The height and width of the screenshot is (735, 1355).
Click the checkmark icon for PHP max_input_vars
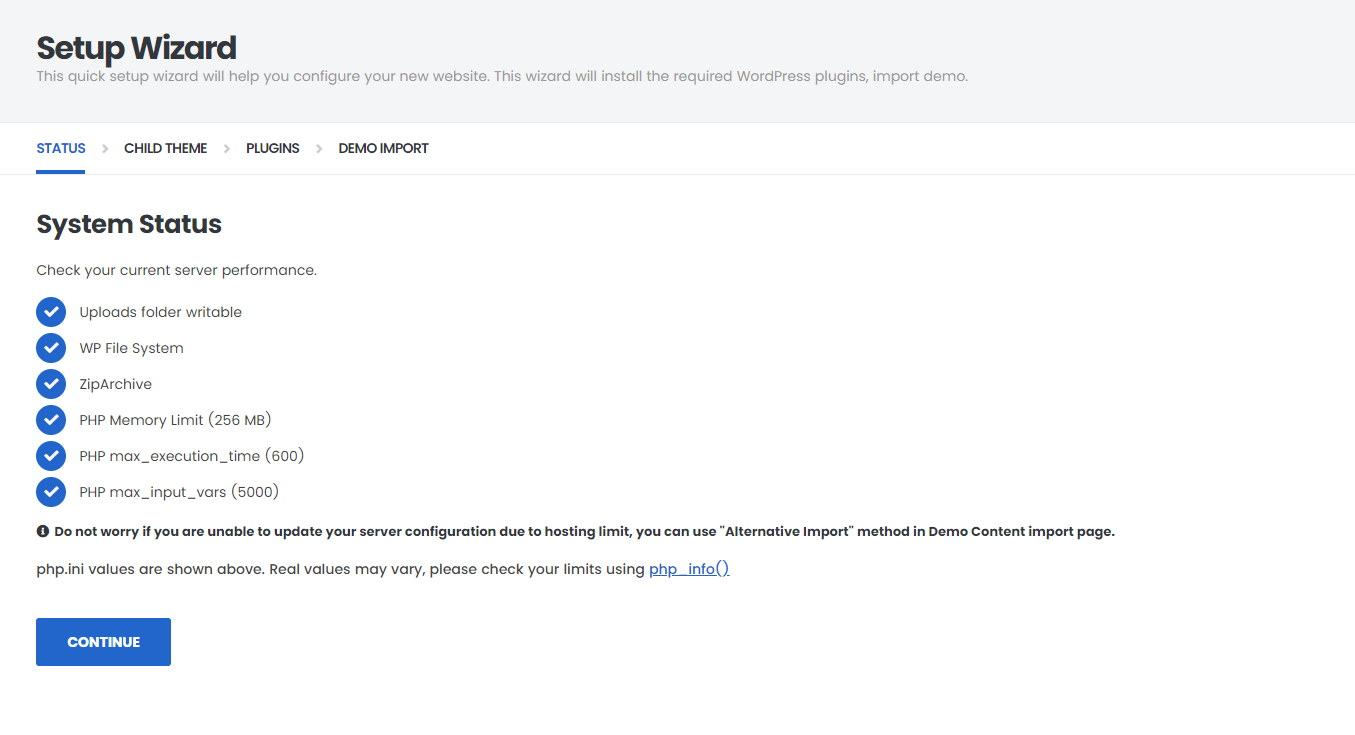pos(51,492)
